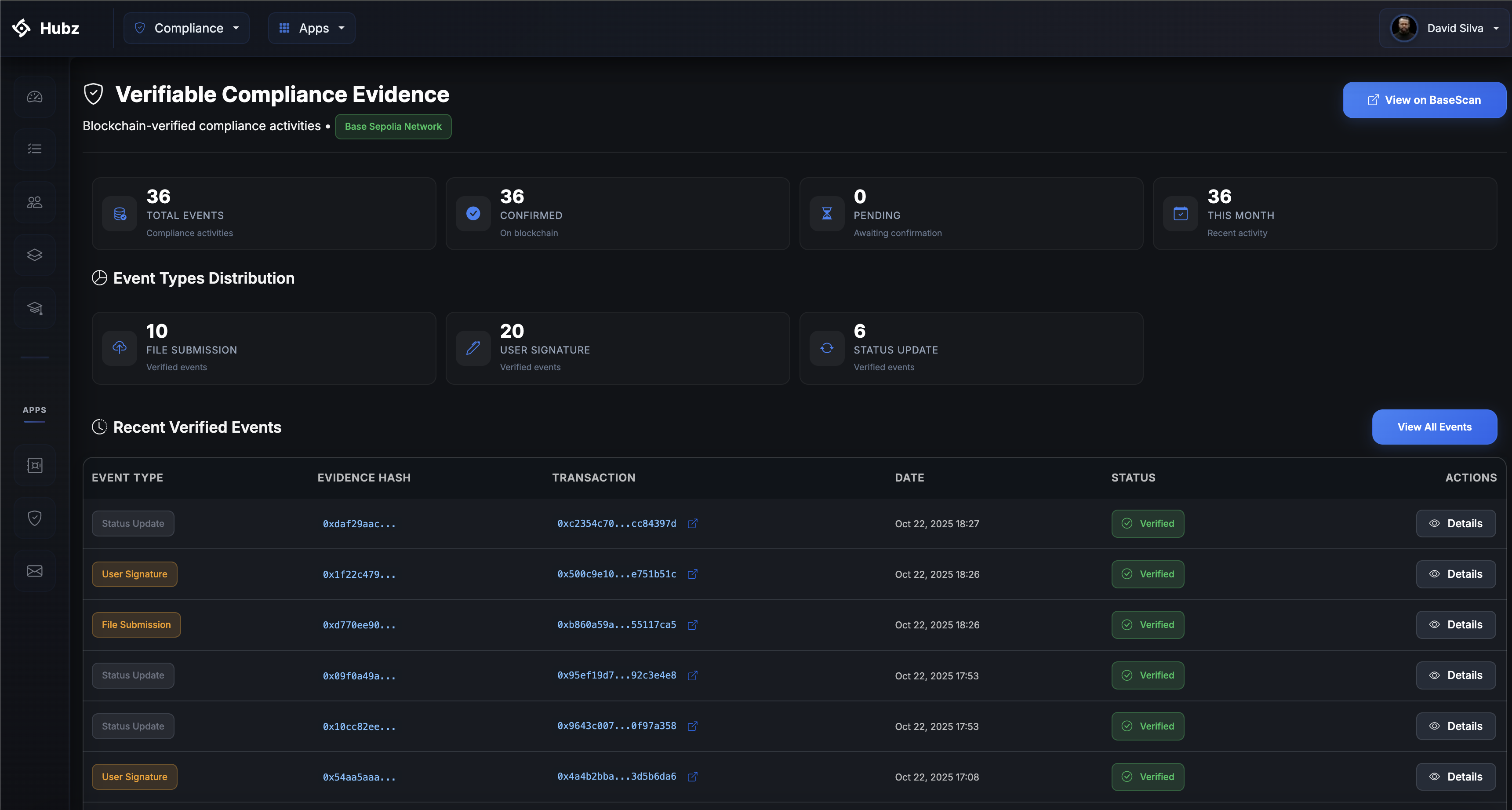Select the Base Sepolia Network badge
This screenshot has width=1512, height=810.
(393, 126)
